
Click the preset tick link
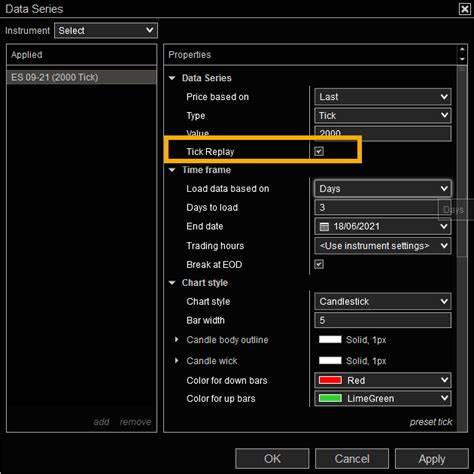click(431, 422)
